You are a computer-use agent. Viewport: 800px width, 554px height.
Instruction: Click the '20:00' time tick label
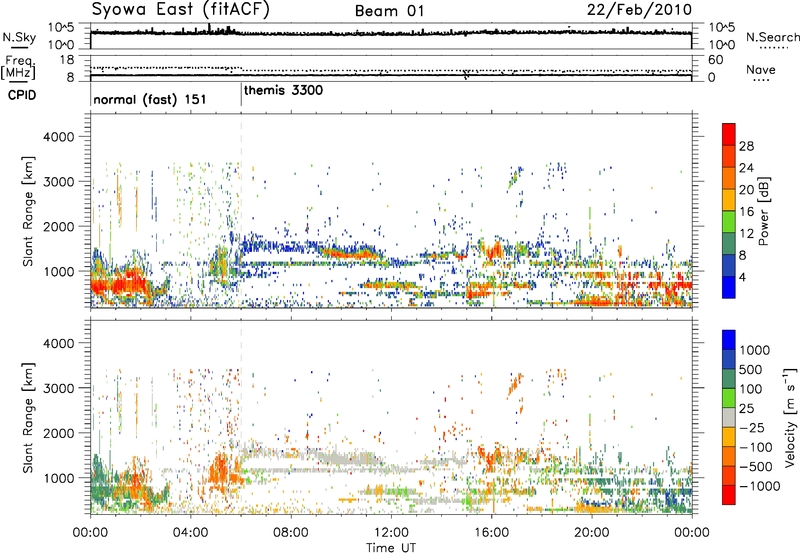pos(591,533)
